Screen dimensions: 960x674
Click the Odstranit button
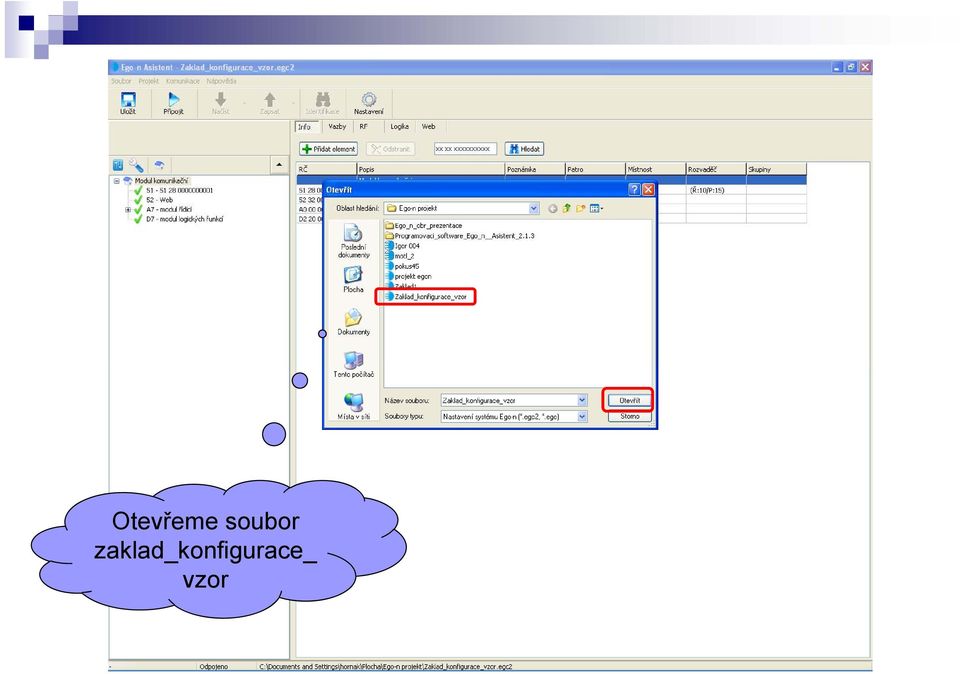tap(391, 149)
